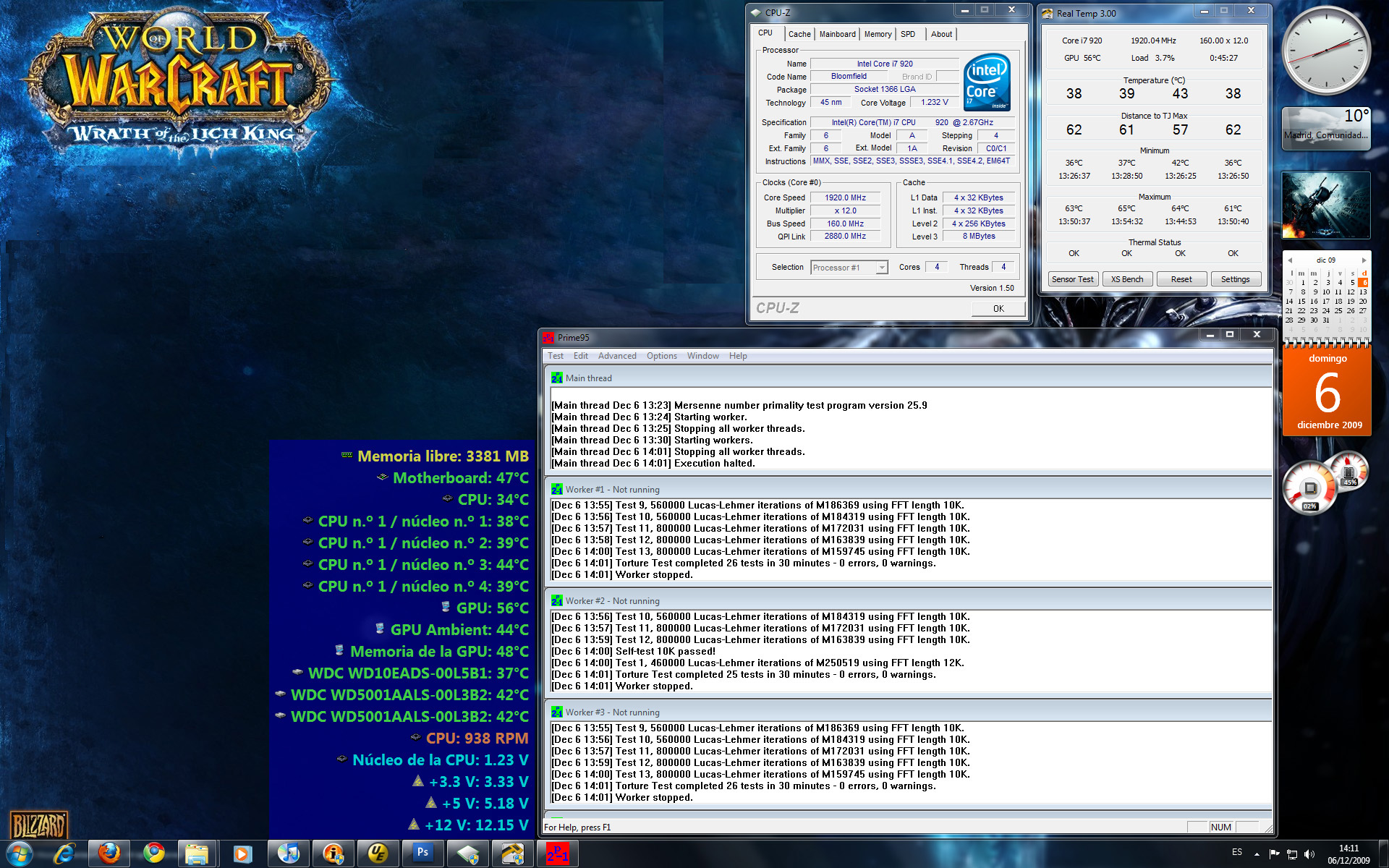Switch to Photoshop in the taskbar
The image size is (1389, 868).
(x=422, y=854)
